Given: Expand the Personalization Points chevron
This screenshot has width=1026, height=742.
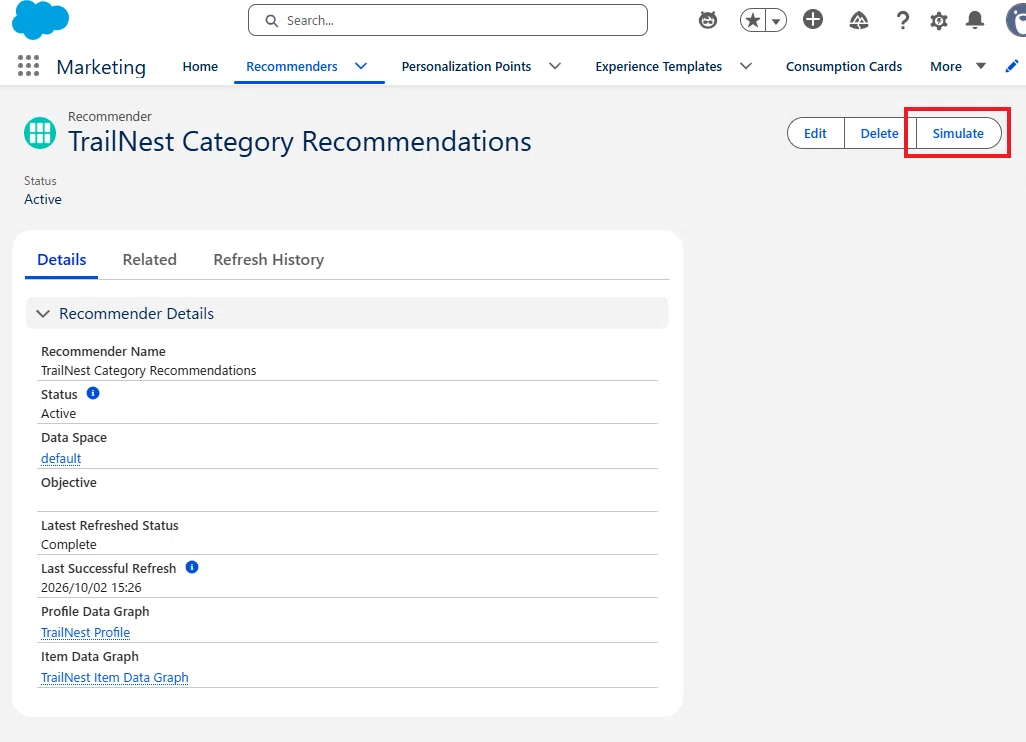Looking at the screenshot, I should pos(555,66).
